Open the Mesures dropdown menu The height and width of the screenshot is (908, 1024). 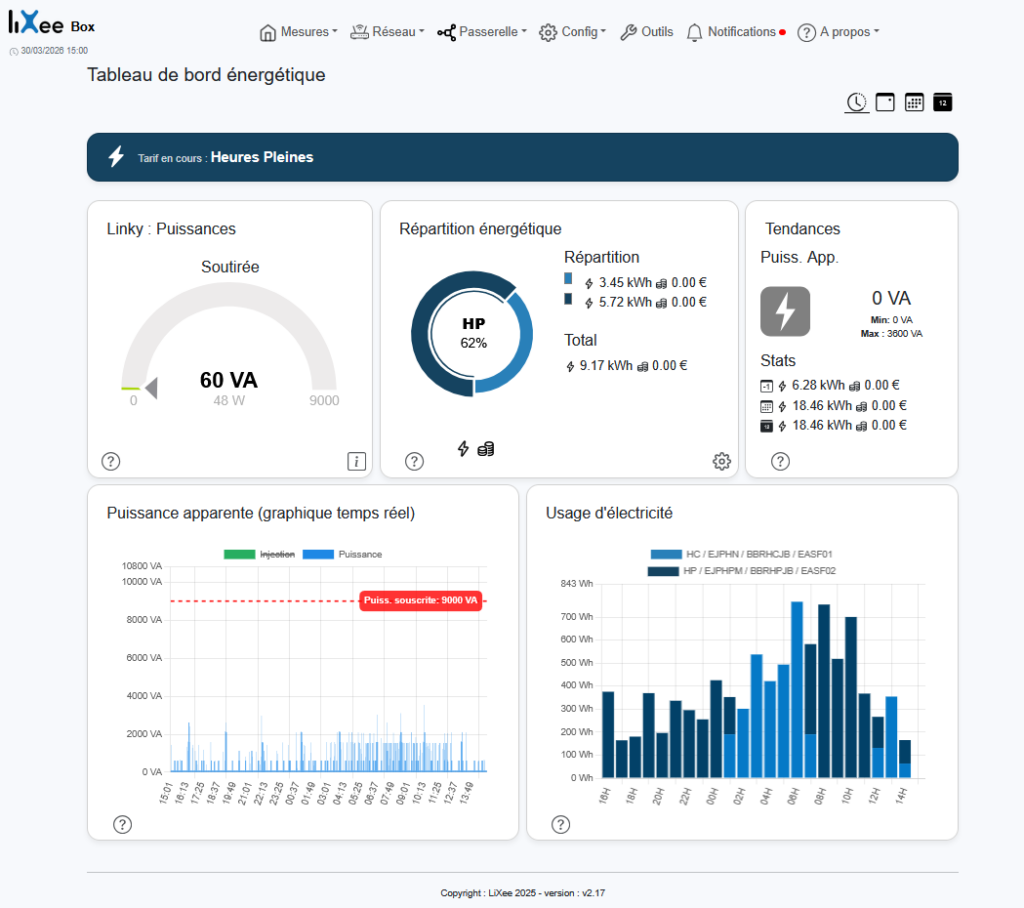click(298, 31)
